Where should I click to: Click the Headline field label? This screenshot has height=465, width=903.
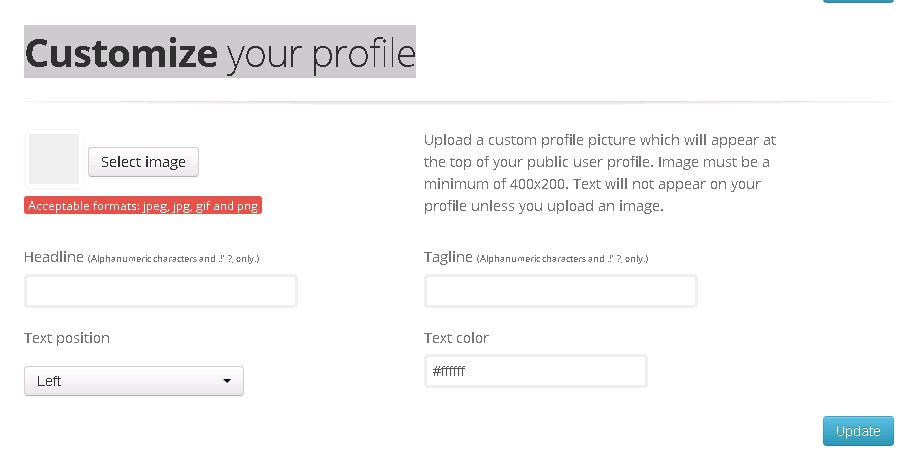tap(53, 257)
